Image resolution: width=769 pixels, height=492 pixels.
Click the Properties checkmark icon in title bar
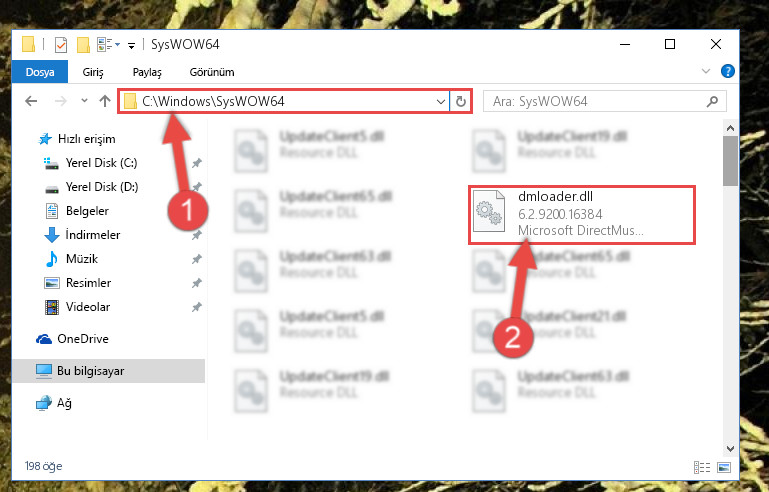coord(61,45)
